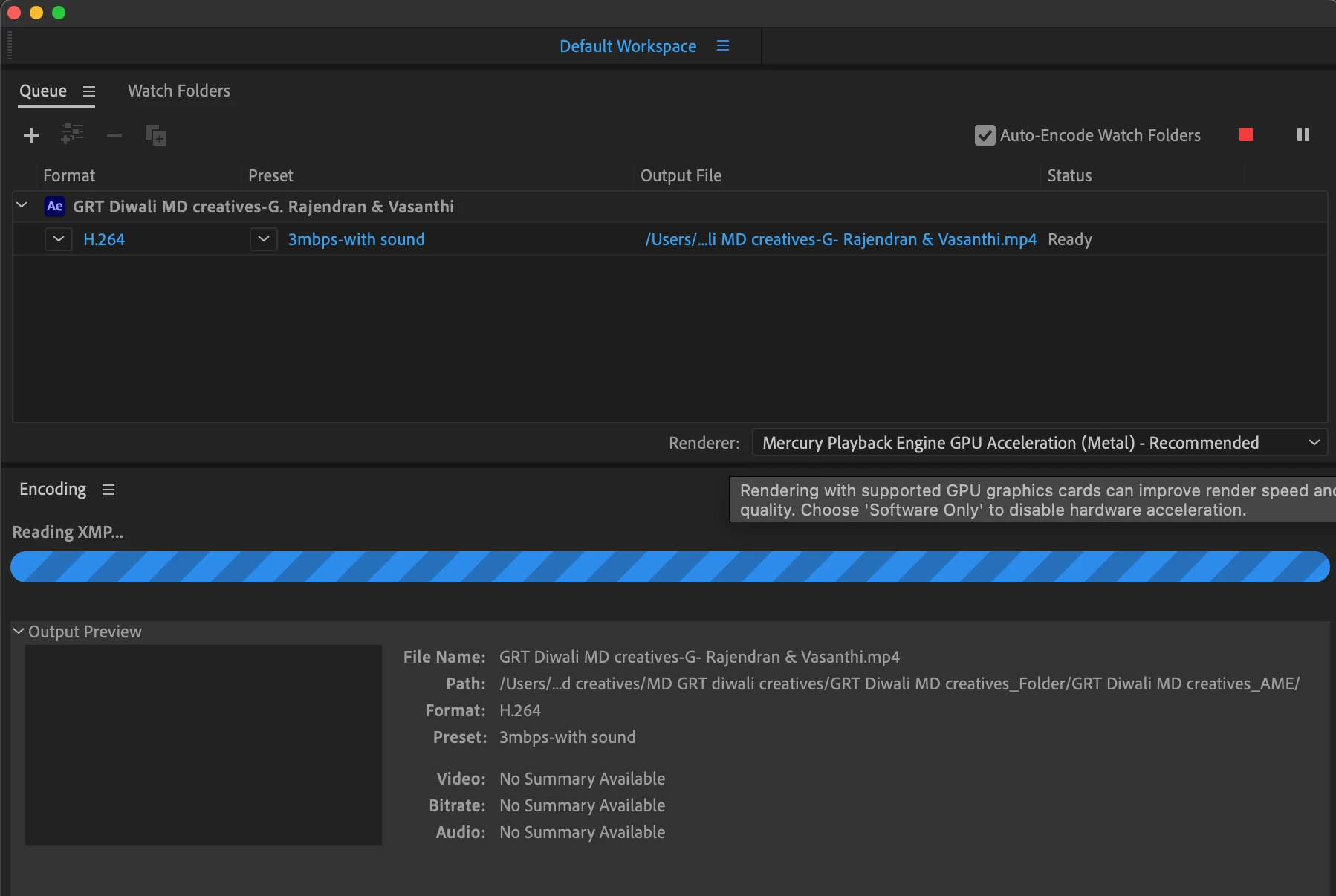Click the Reading XMP... status text
This screenshot has height=896, width=1336.
(x=68, y=532)
